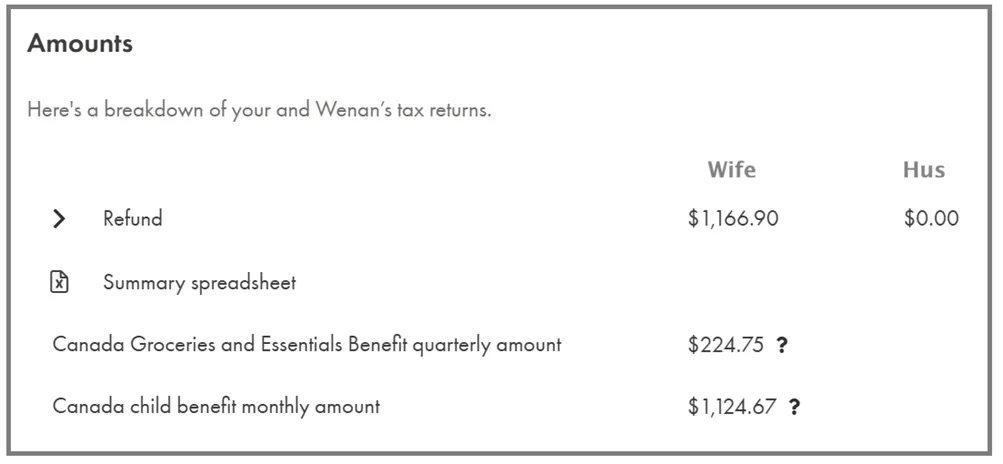This screenshot has width=1003, height=464.
Task: Select the Hus column header
Action: point(923,170)
